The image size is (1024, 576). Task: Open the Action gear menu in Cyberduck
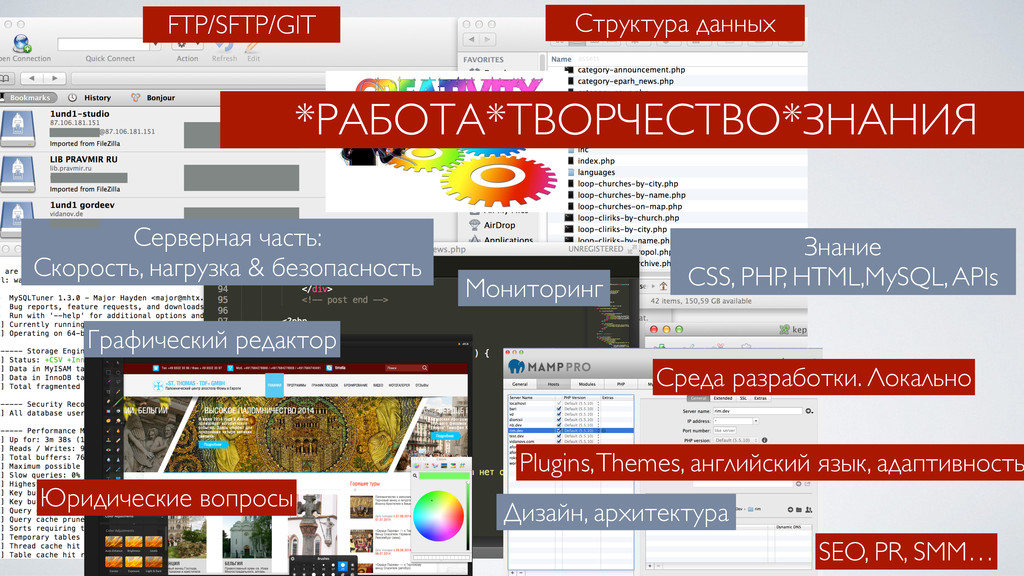(x=187, y=45)
